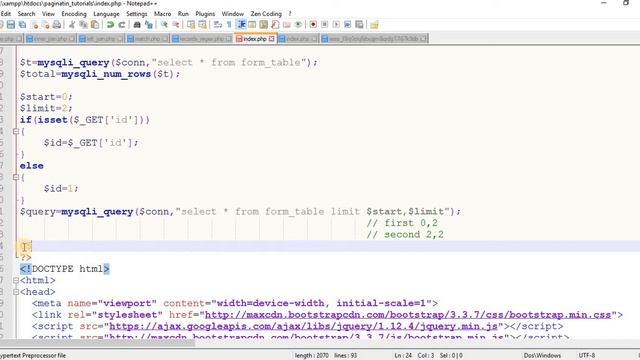
Task: Open the Edit menu
Action: click(x=6, y=14)
